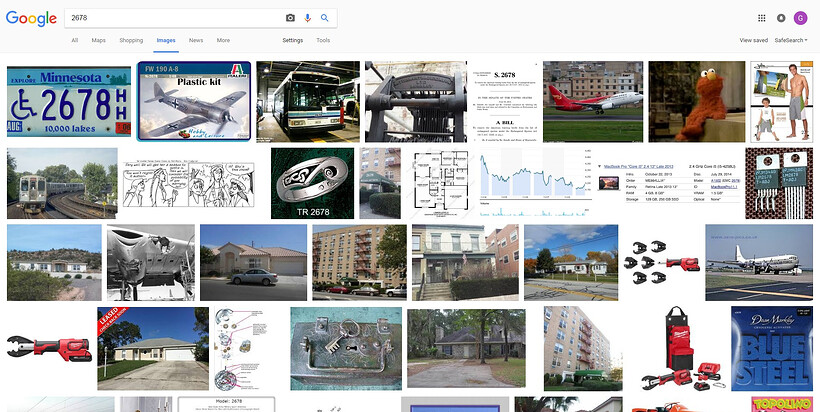This screenshot has width=820, height=412.
Task: Click the Google logo
Action: click(x=31, y=18)
